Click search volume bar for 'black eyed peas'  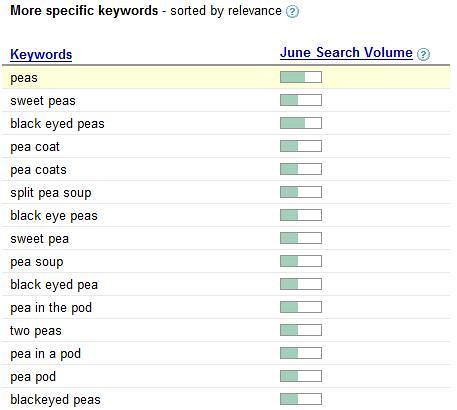pos(301,123)
